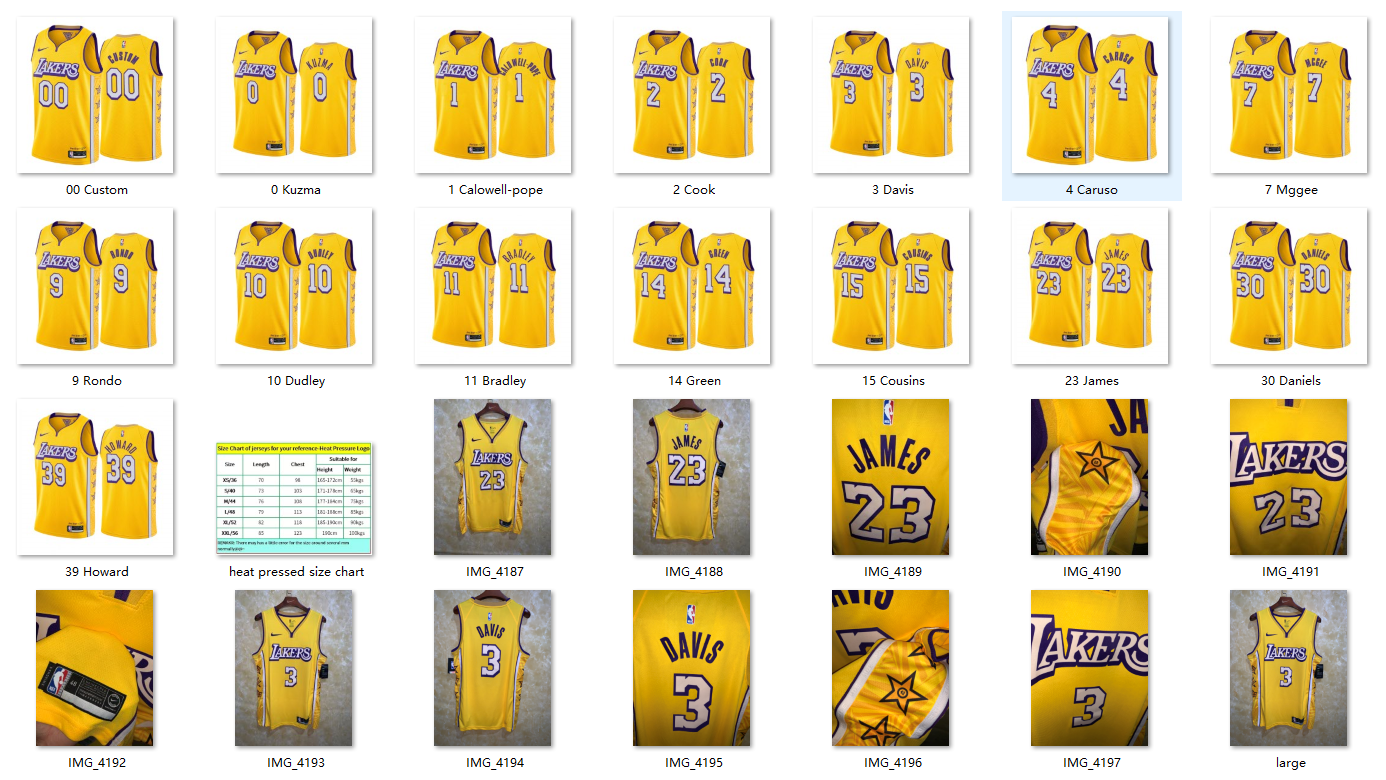Click the file name "14 Green"

click(x=694, y=381)
